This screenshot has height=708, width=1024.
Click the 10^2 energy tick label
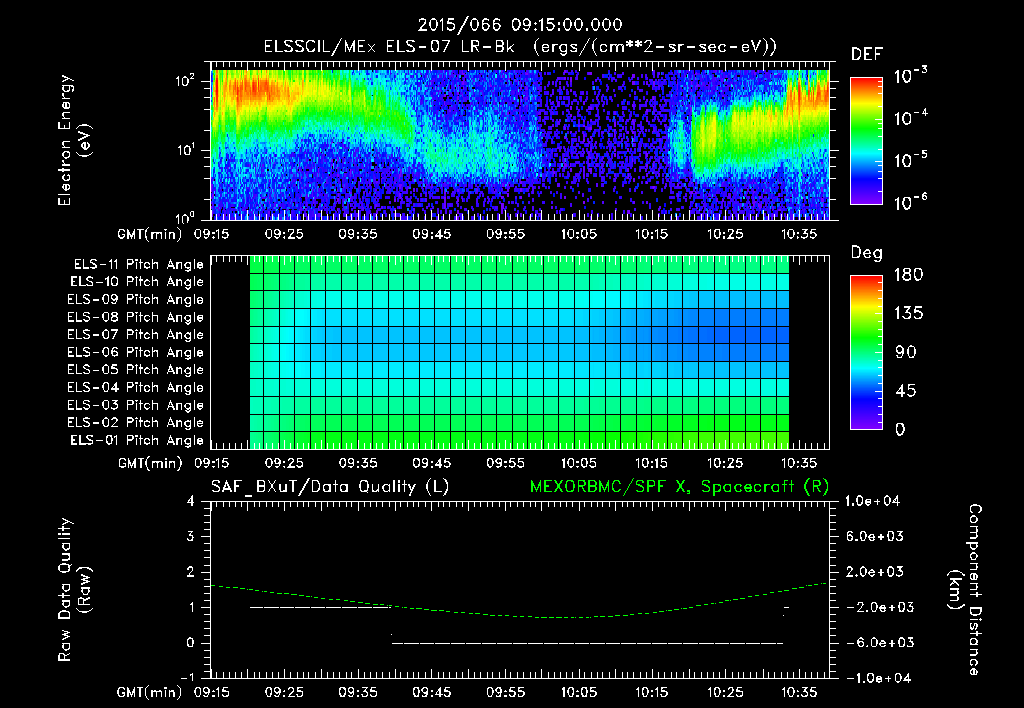185,81
